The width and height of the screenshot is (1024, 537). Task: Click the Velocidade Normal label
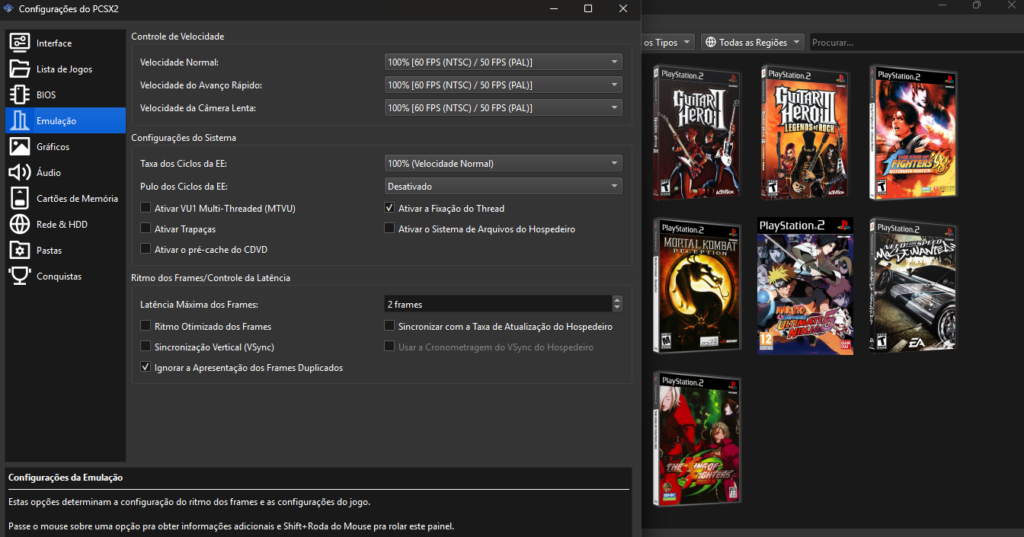(x=179, y=62)
